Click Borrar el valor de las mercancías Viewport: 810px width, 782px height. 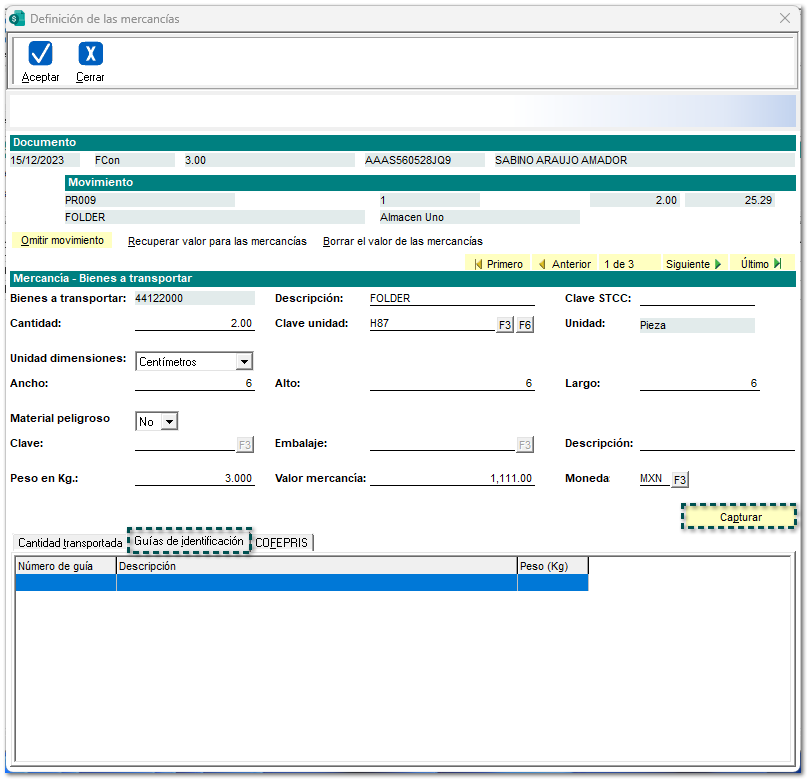tap(402, 241)
